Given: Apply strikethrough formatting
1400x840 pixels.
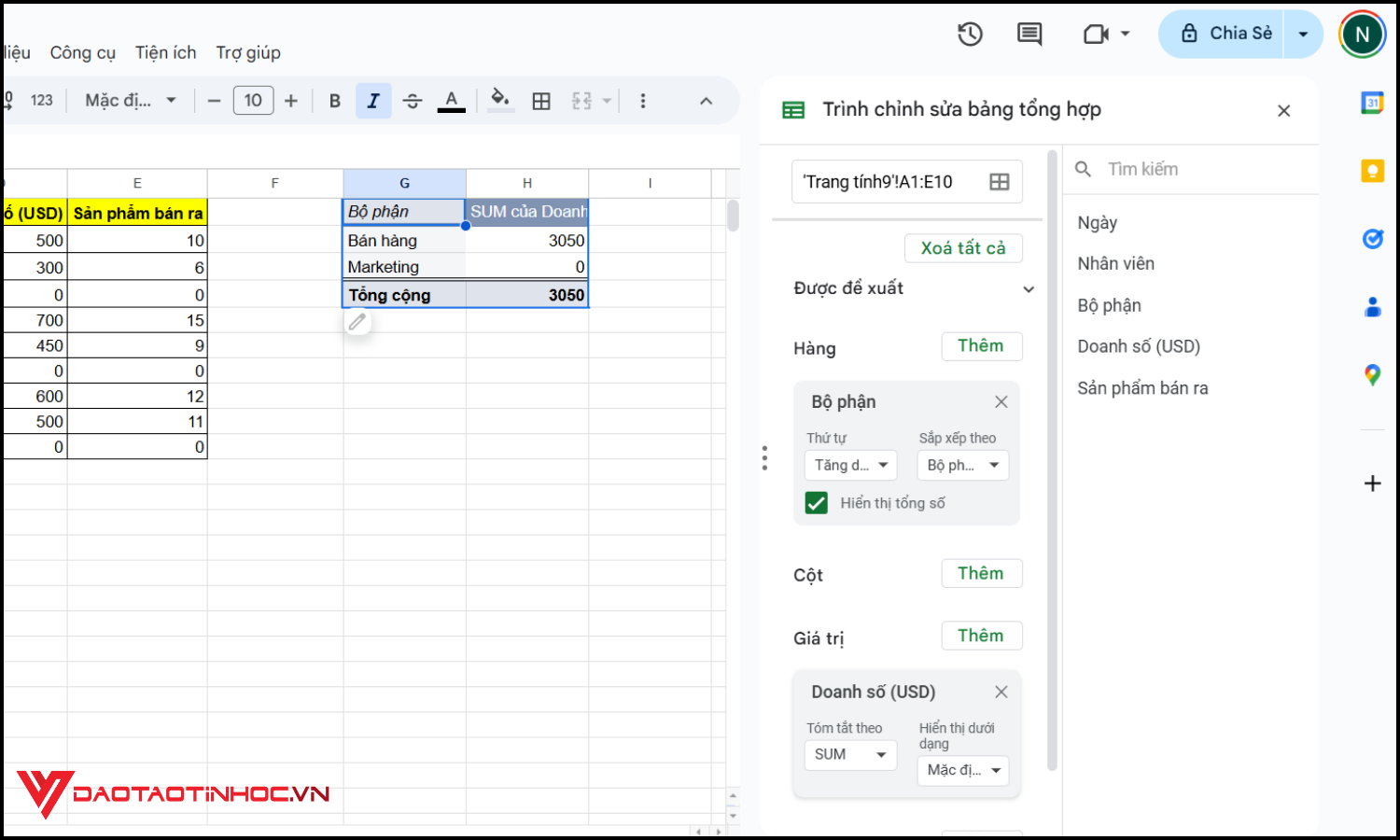Looking at the screenshot, I should pos(413,100).
